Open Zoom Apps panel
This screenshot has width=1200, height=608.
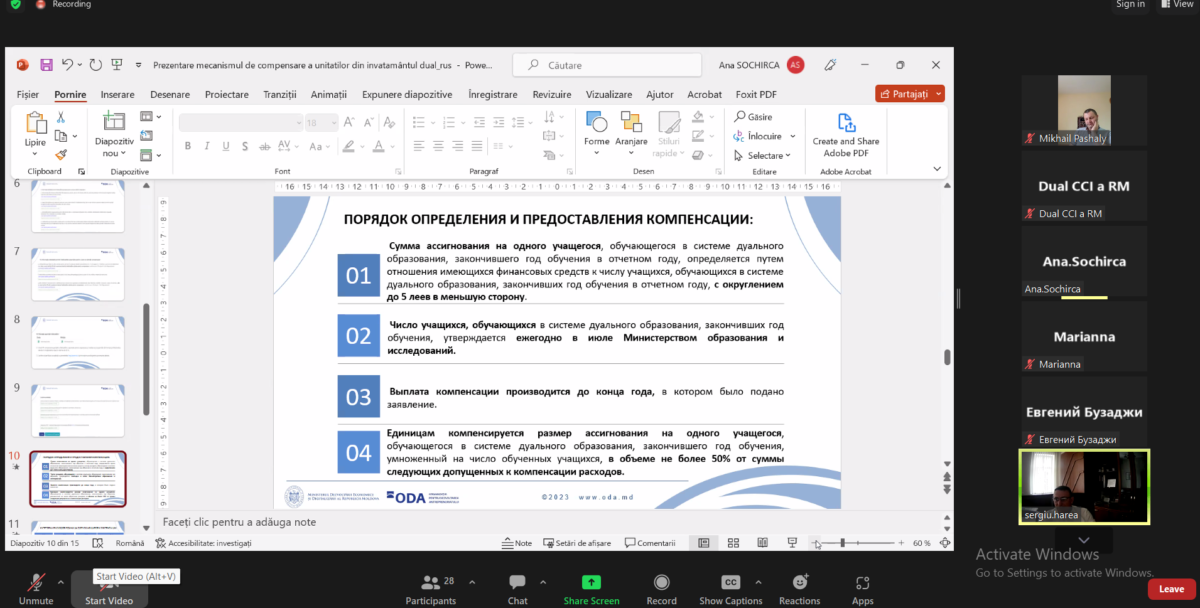pos(862,589)
